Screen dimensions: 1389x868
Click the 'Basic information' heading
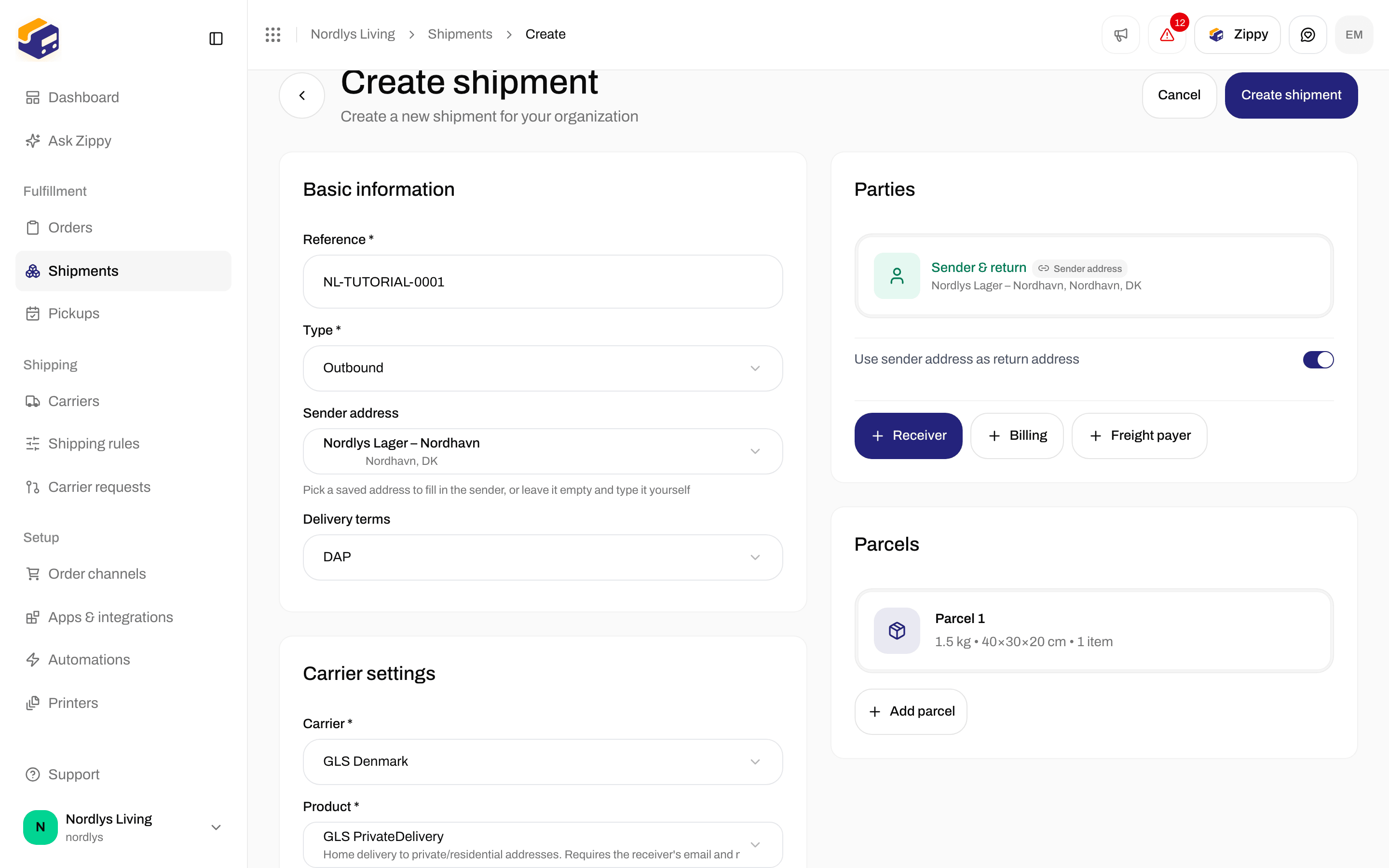coord(379,190)
